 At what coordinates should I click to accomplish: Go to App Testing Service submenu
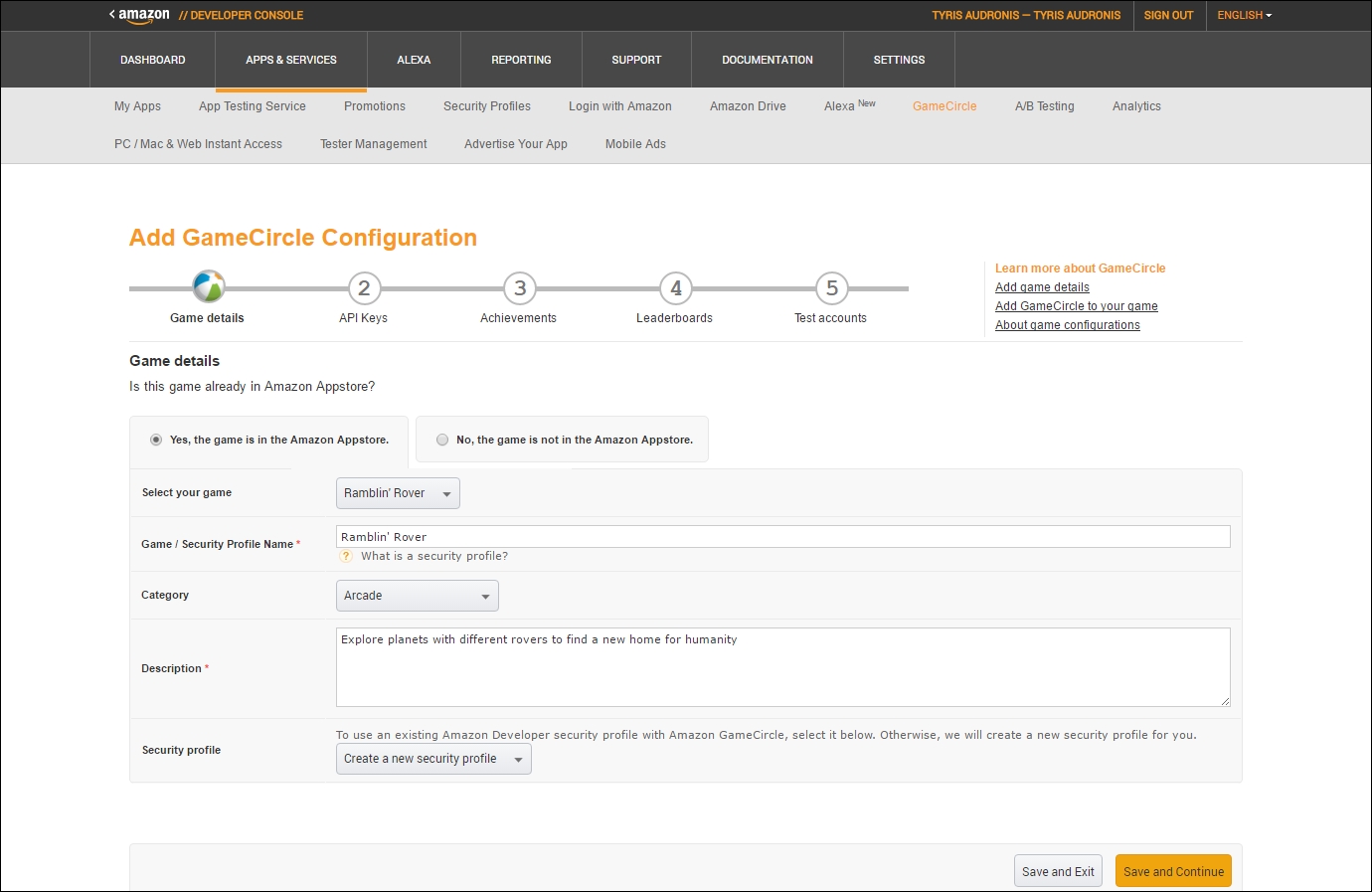tap(253, 106)
